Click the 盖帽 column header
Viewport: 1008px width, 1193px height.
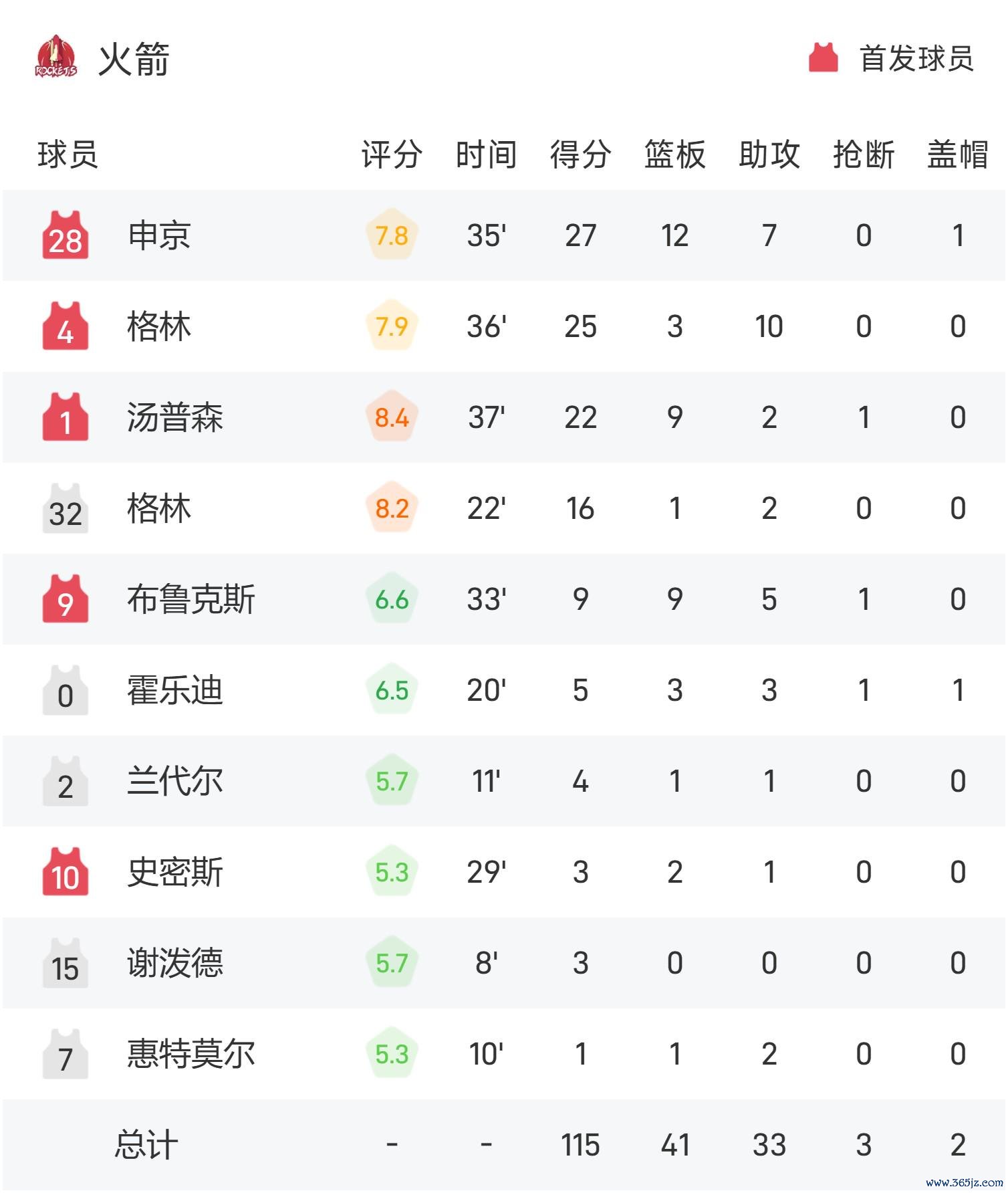pos(957,154)
